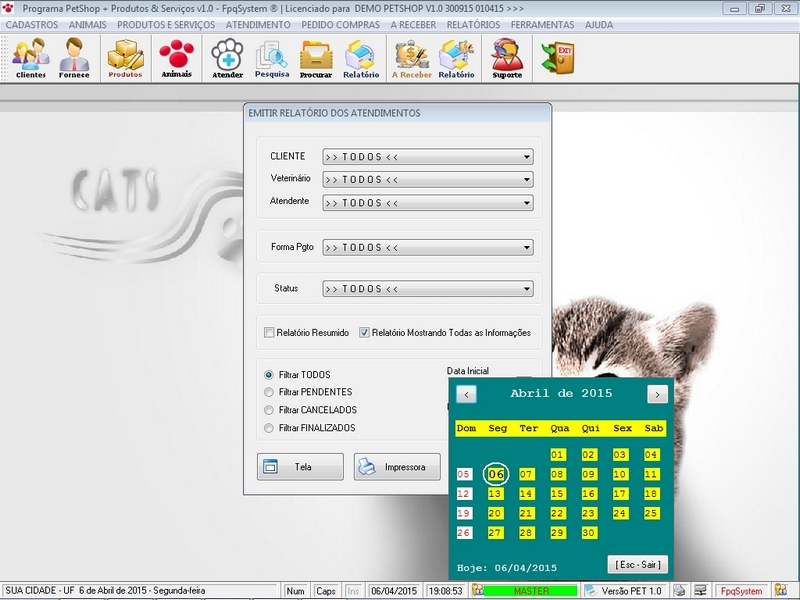Open the A RECEBER menu
The height and width of the screenshot is (600, 800).
[x=413, y=25]
